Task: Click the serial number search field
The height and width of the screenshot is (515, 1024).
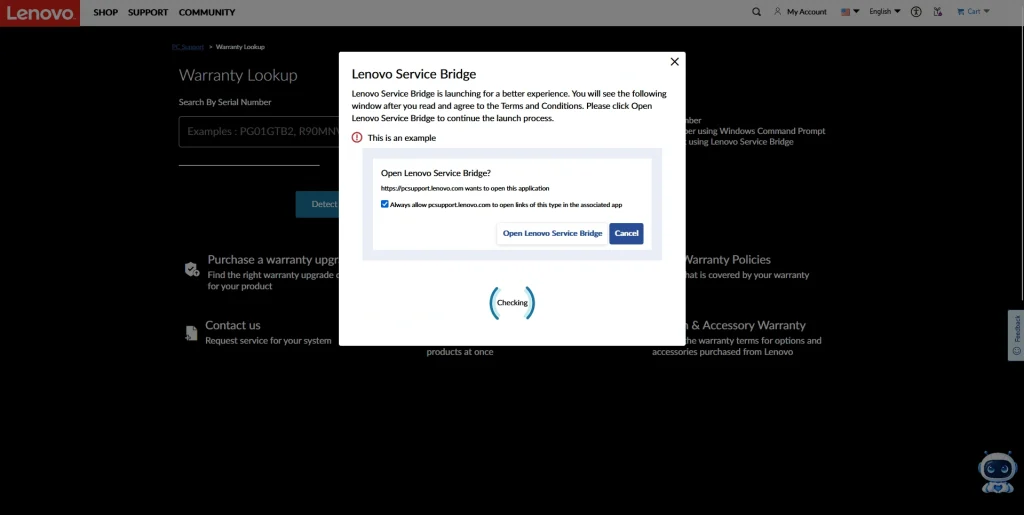Action: 259,132
